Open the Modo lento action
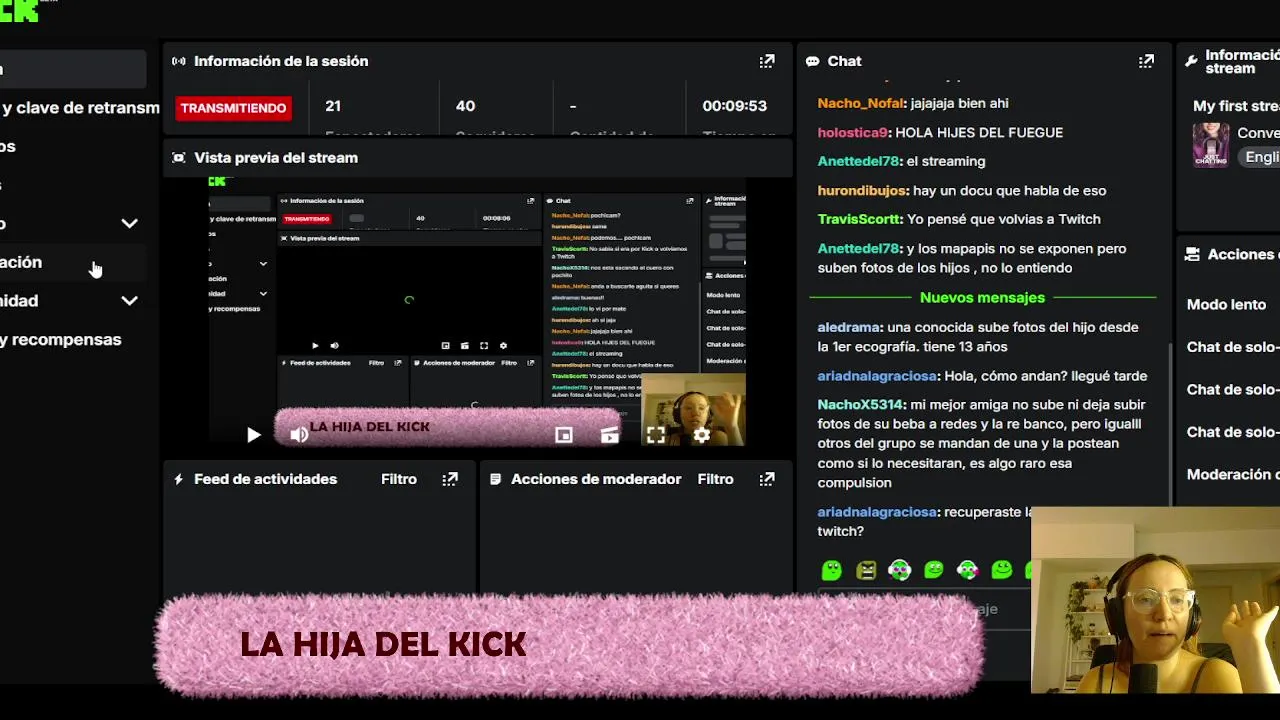 1226,304
